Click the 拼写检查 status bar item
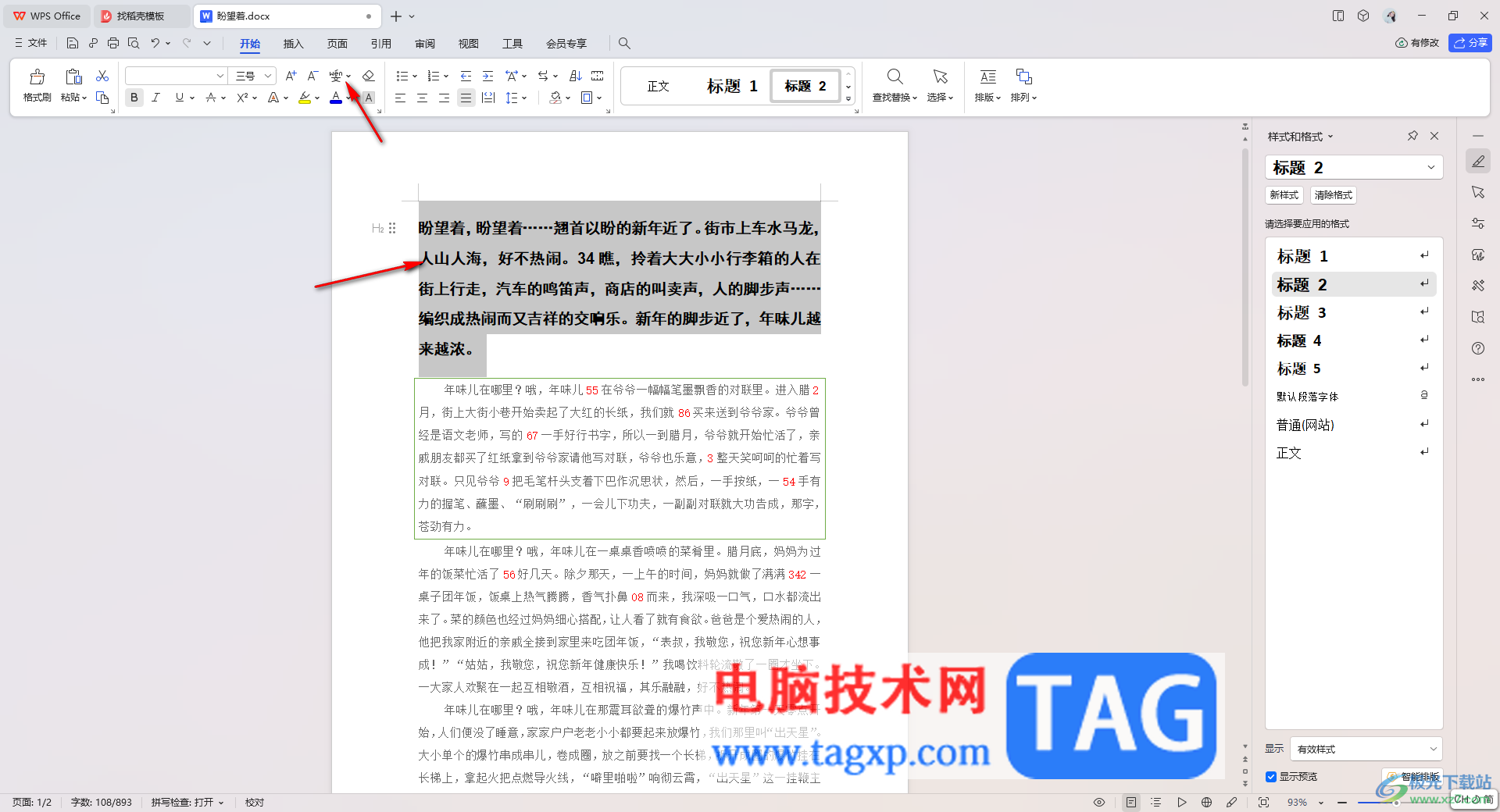 coord(187,803)
